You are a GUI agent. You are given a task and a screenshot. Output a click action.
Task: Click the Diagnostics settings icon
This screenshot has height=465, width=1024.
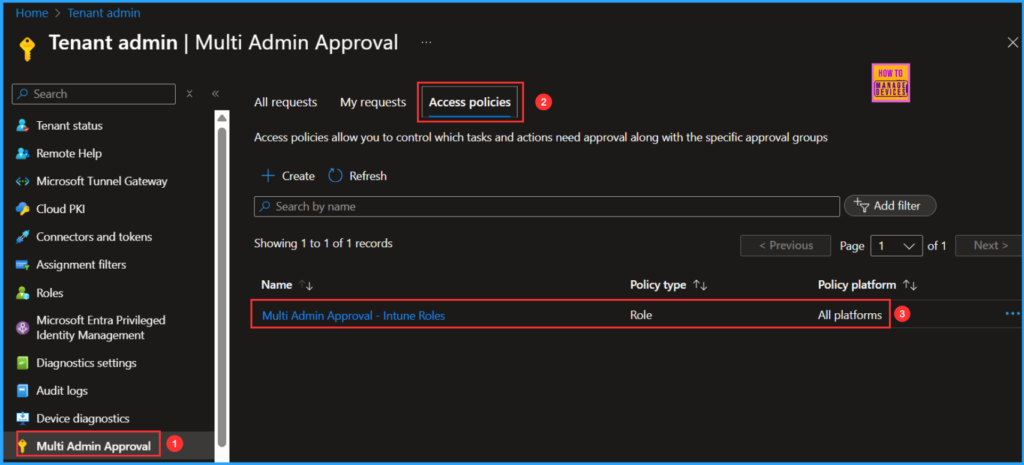coord(23,362)
